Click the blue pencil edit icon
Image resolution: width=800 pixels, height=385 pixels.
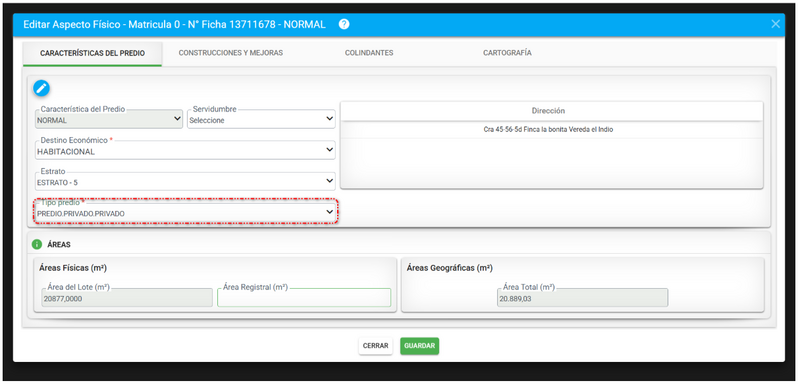click(x=41, y=88)
